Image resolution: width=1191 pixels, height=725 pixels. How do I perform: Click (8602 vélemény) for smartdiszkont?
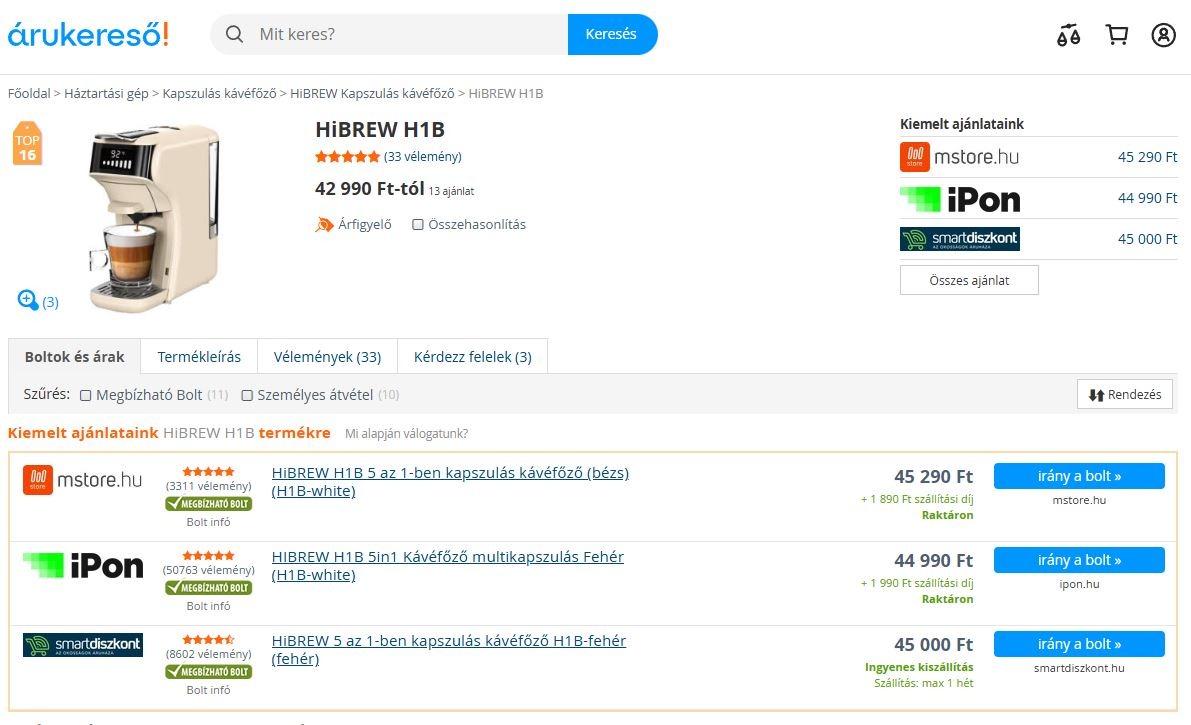(x=209, y=654)
